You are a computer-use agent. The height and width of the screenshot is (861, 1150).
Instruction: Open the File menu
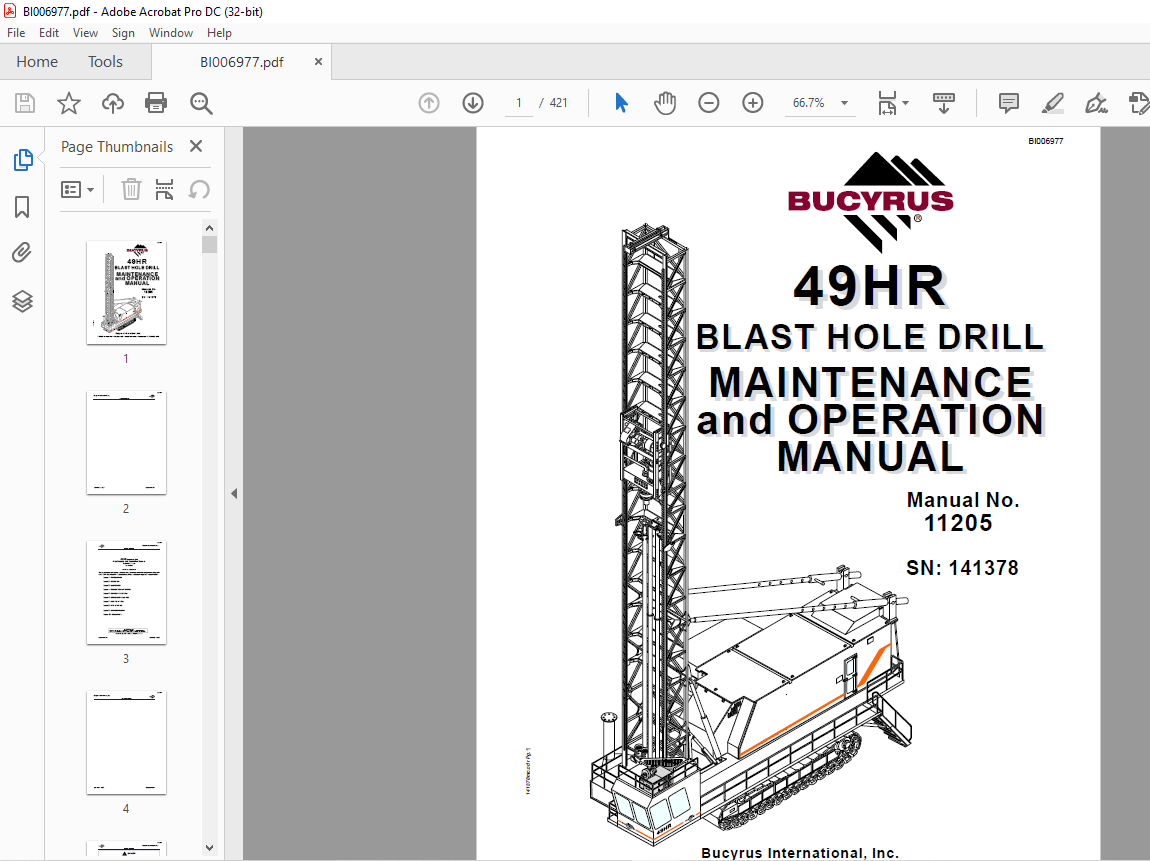pyautogui.click(x=16, y=33)
